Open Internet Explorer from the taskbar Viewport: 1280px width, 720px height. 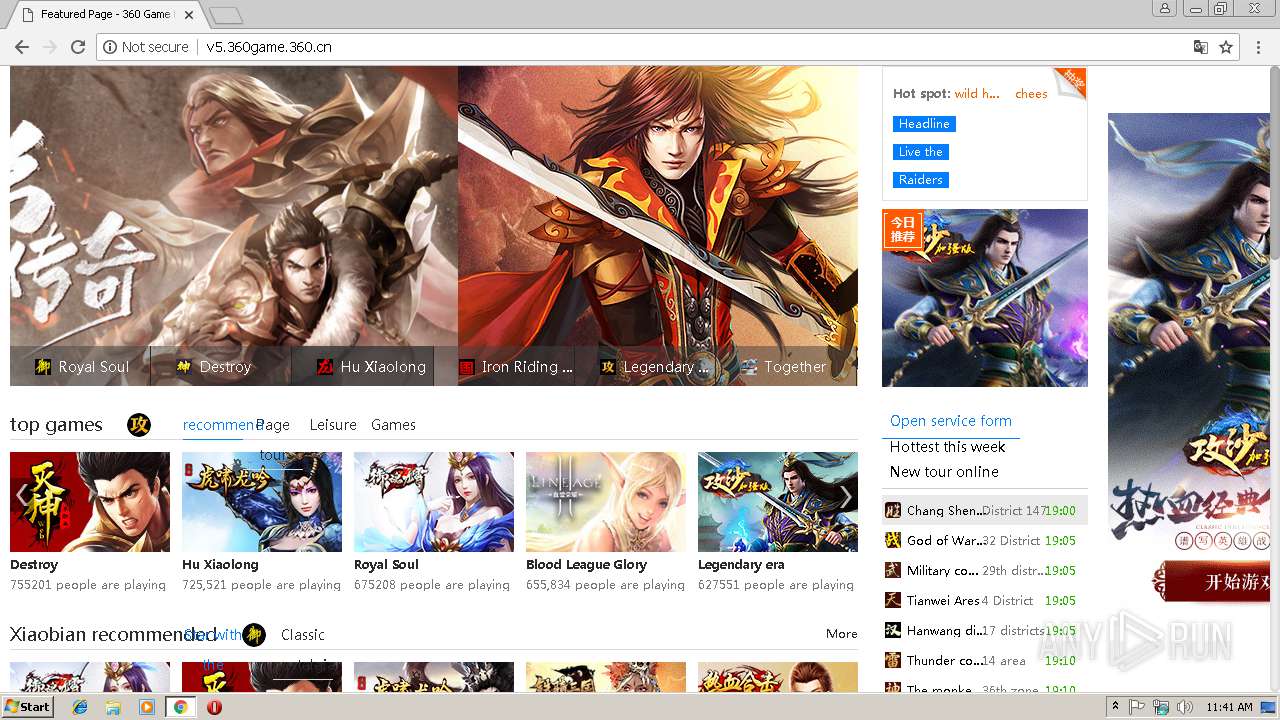pos(80,707)
